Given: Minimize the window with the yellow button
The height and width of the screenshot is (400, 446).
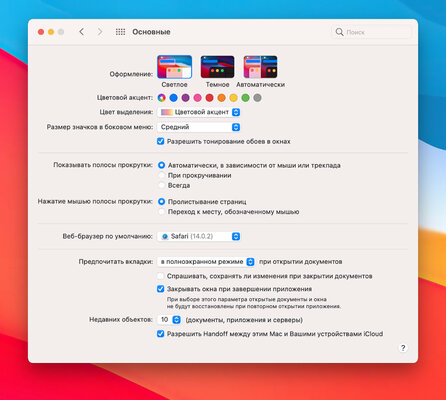Looking at the screenshot, I should coord(51,32).
